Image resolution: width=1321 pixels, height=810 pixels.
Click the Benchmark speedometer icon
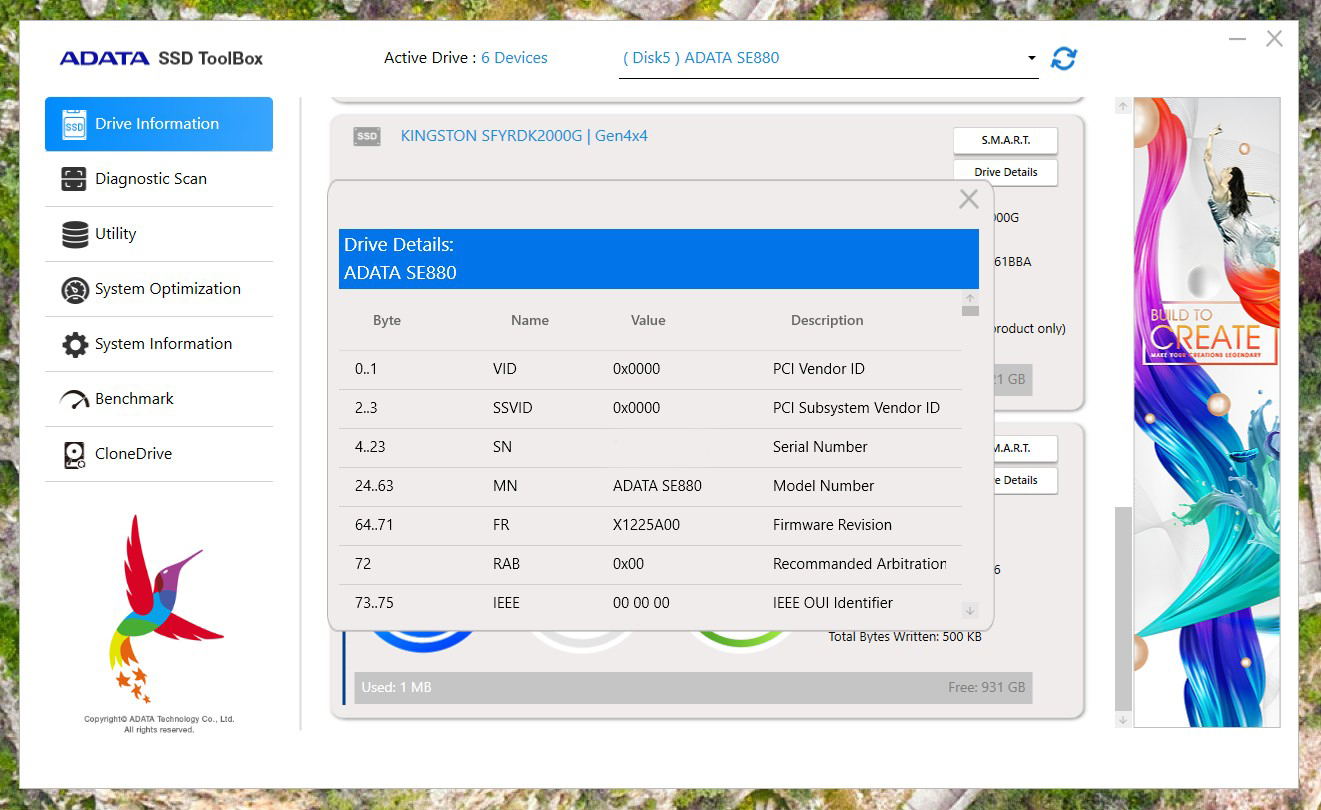[x=74, y=399]
